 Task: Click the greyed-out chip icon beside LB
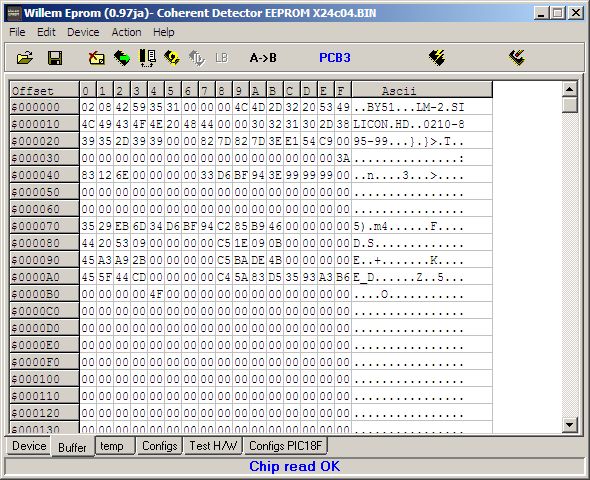point(197,58)
